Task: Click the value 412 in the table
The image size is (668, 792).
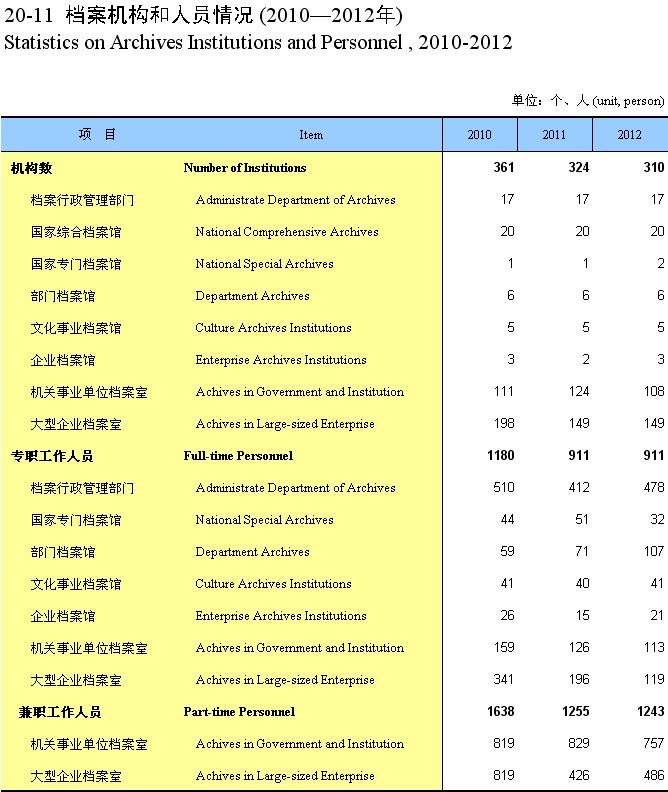Action: [x=579, y=487]
